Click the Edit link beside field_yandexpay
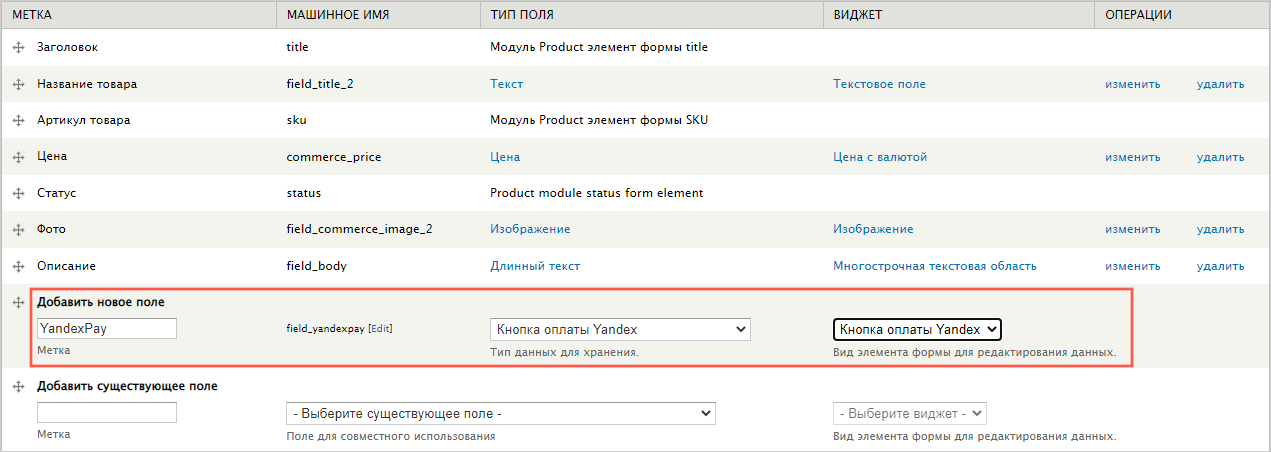 [x=380, y=329]
